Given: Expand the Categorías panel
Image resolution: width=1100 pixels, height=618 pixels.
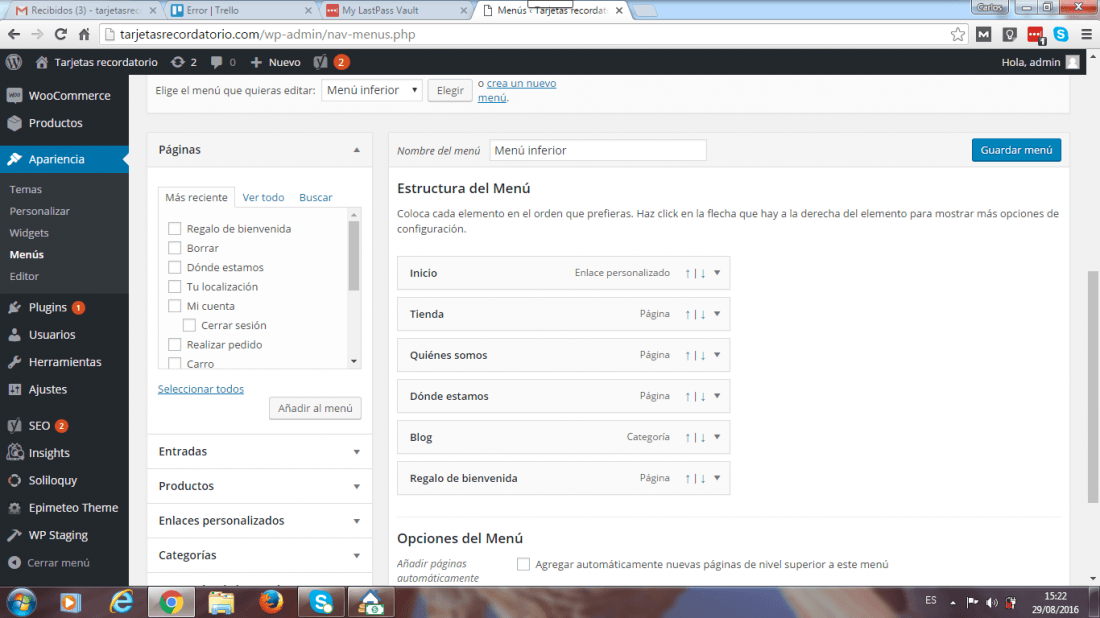Looking at the screenshot, I should (x=356, y=556).
